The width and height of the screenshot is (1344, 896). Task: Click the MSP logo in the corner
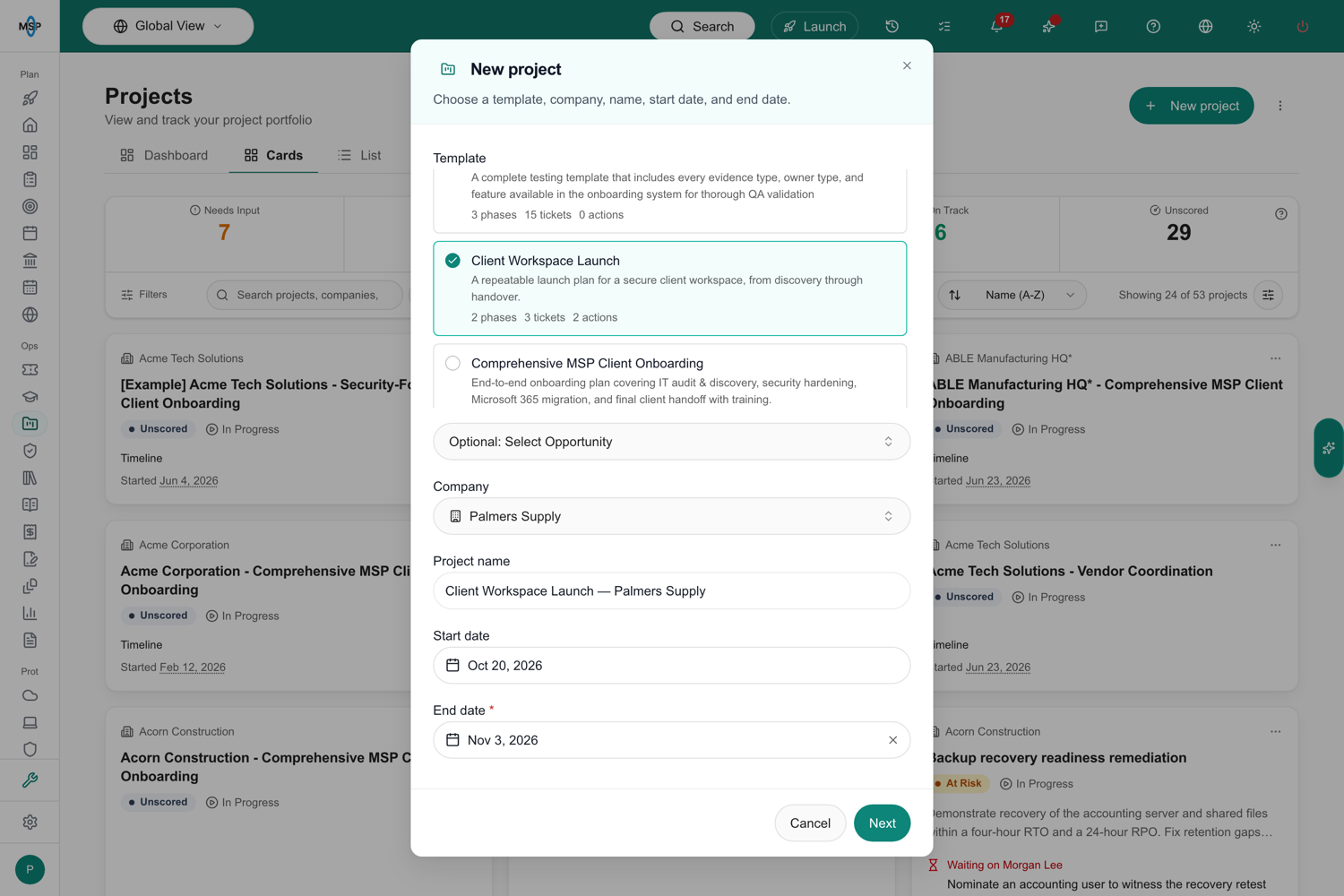[x=30, y=26]
